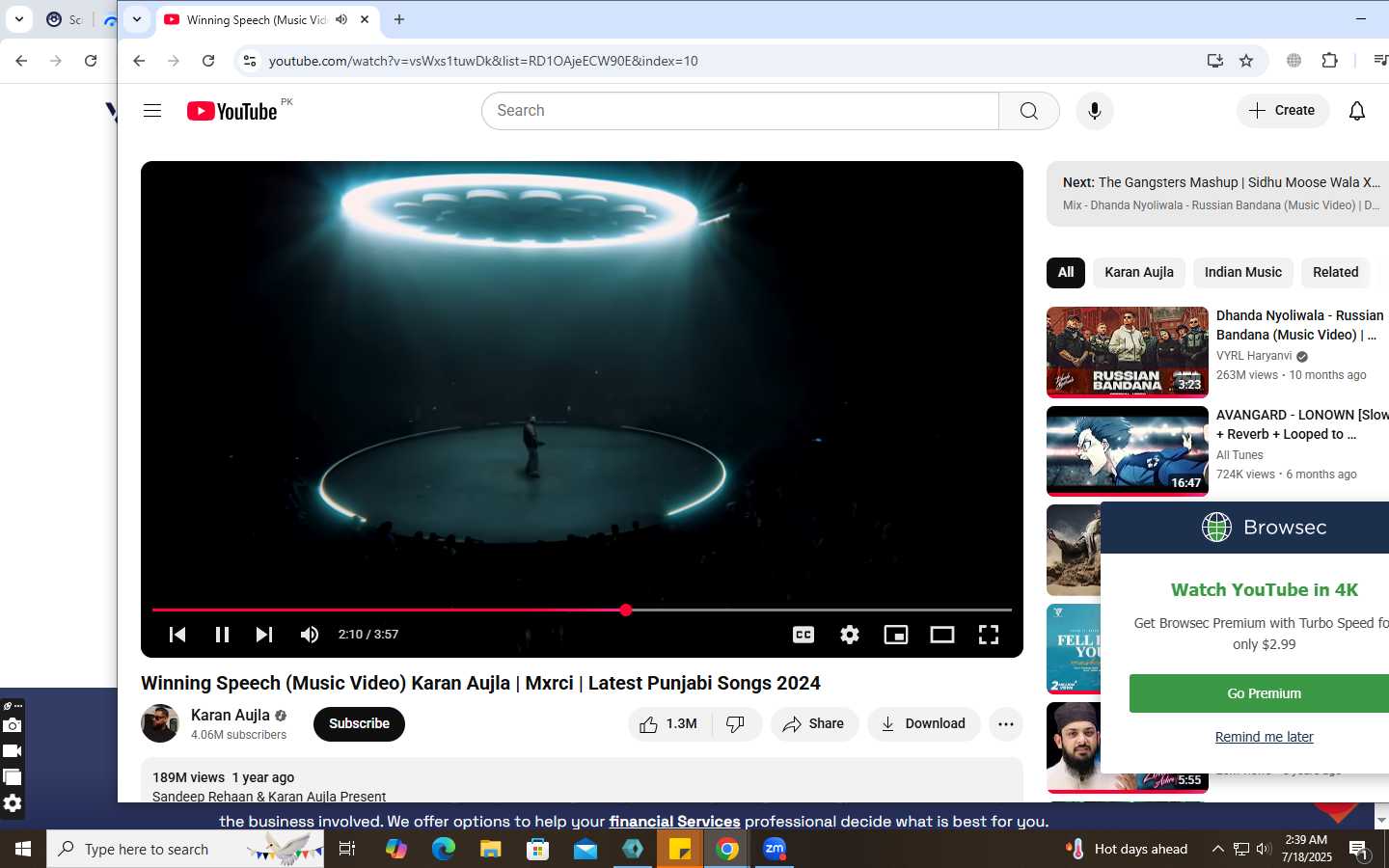
Task: Open recorder settings gear at left
Action: 12,803
